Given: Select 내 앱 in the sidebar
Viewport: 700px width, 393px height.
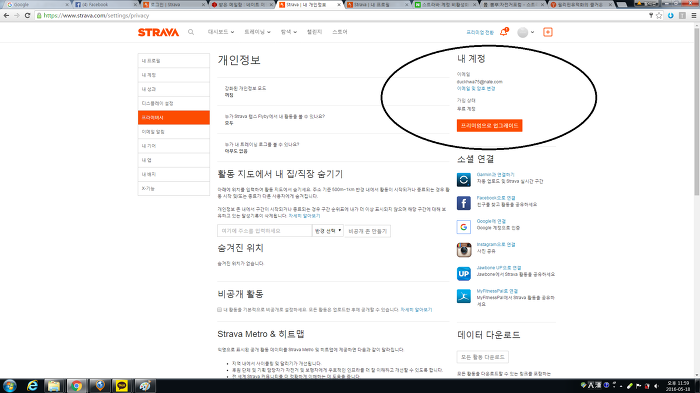Looking at the screenshot, I should click(174, 160).
